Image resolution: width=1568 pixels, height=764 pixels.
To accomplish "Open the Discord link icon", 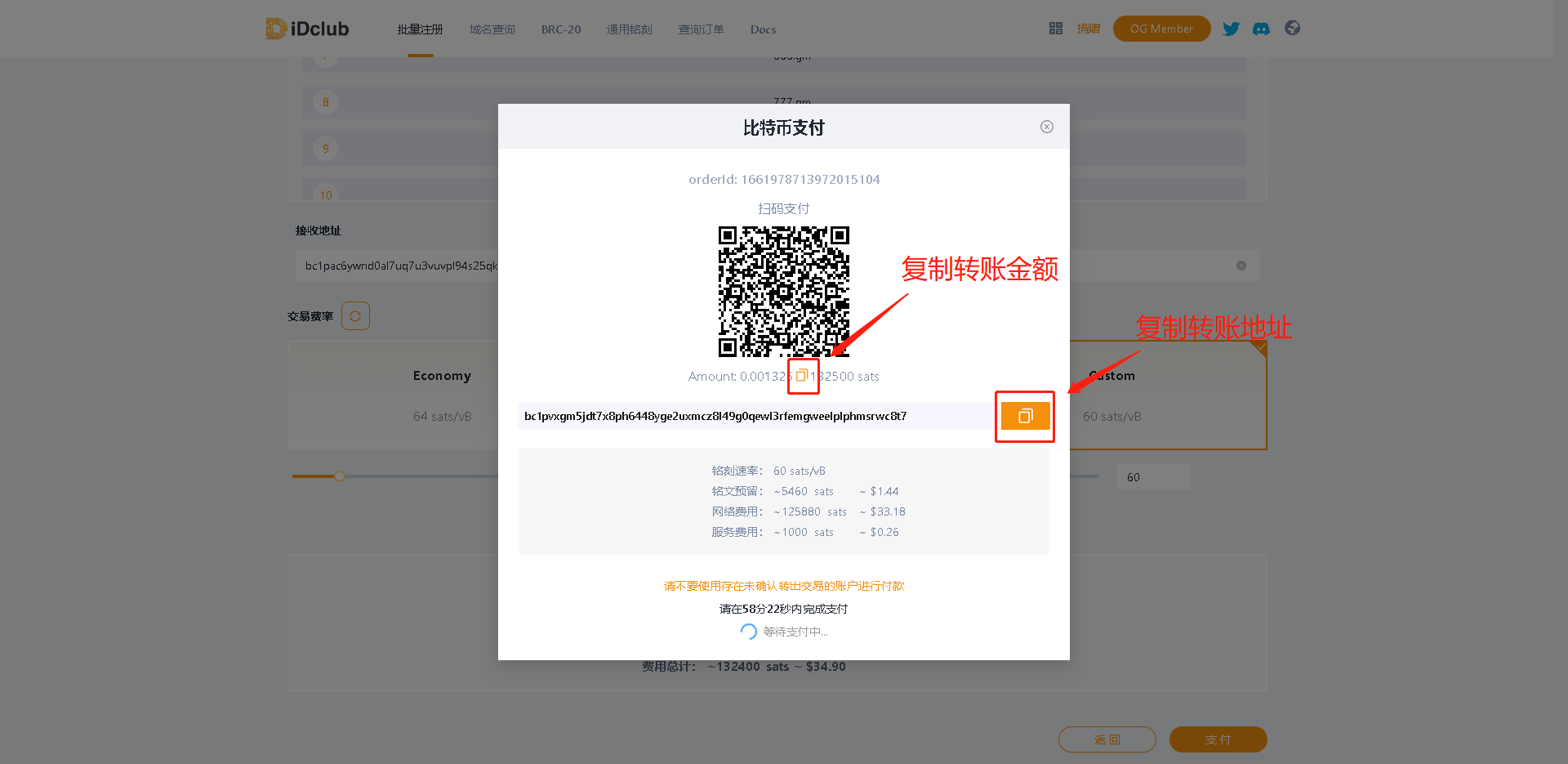I will pyautogui.click(x=1261, y=29).
